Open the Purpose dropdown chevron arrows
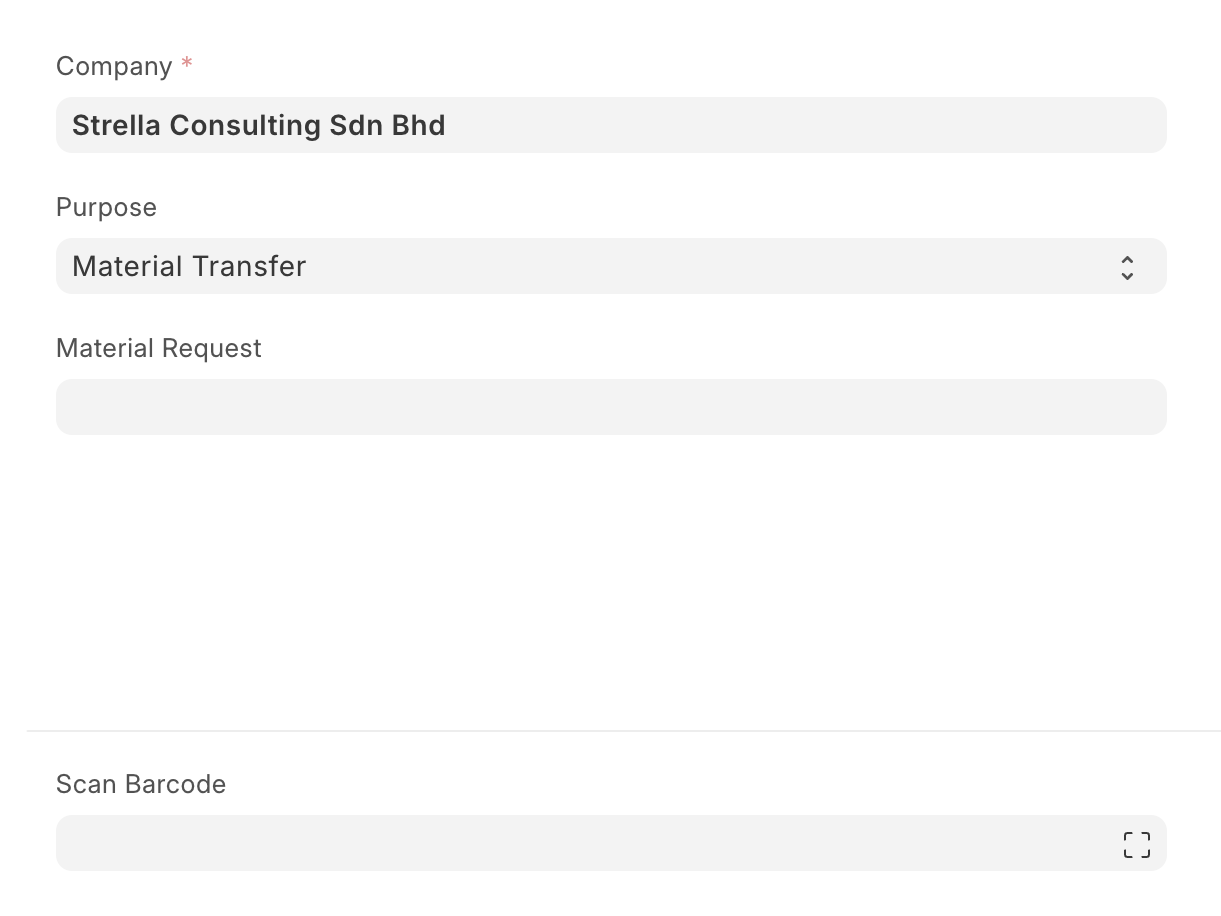 pos(1127,267)
